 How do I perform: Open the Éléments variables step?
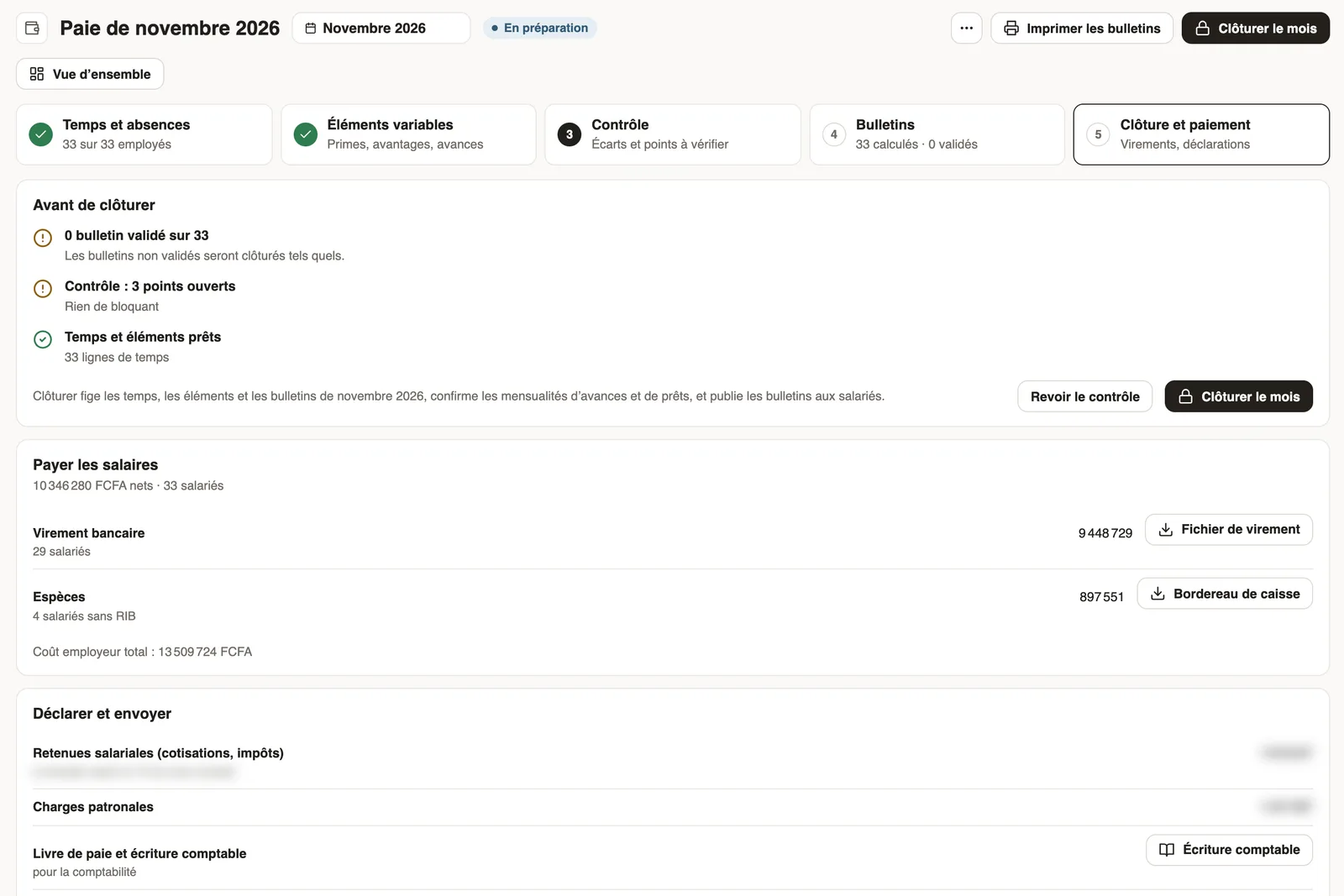pyautogui.click(x=408, y=134)
